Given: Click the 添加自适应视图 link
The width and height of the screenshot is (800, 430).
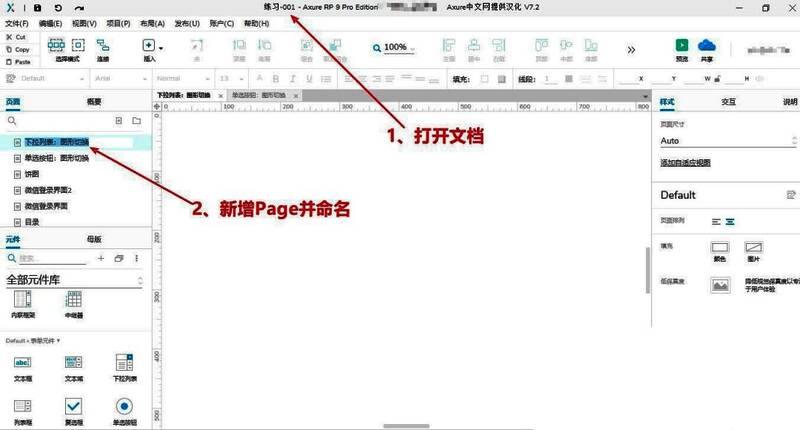Looking at the screenshot, I should [685, 162].
